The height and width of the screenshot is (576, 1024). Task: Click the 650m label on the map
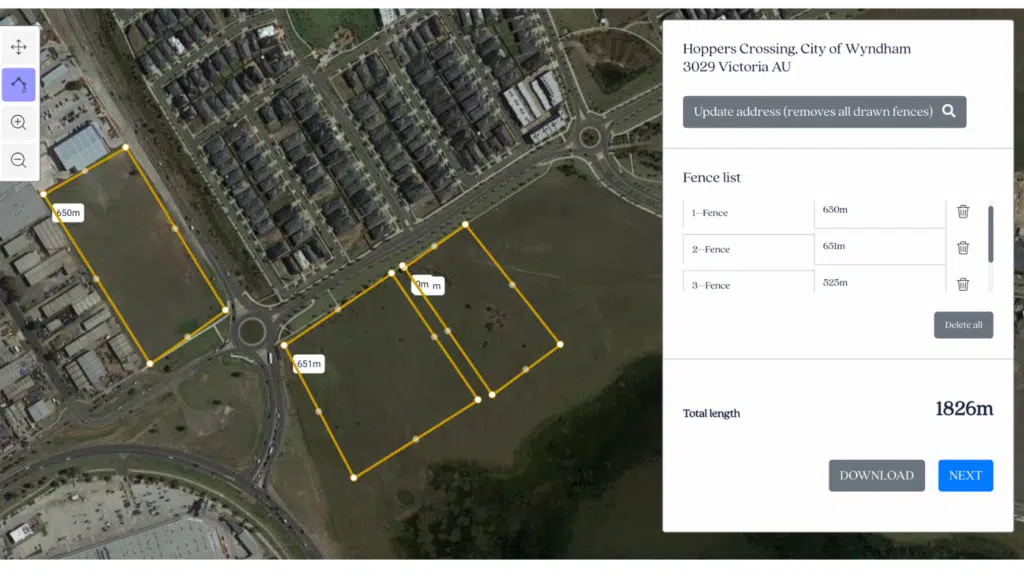pos(68,213)
